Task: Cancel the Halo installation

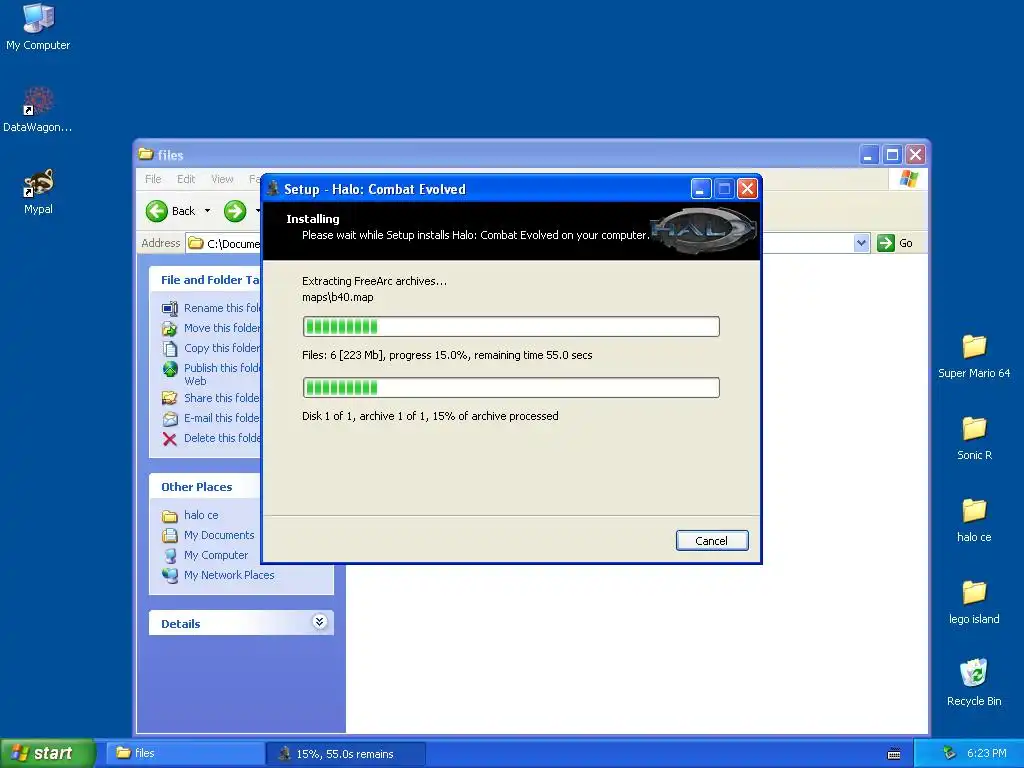Action: coord(712,541)
